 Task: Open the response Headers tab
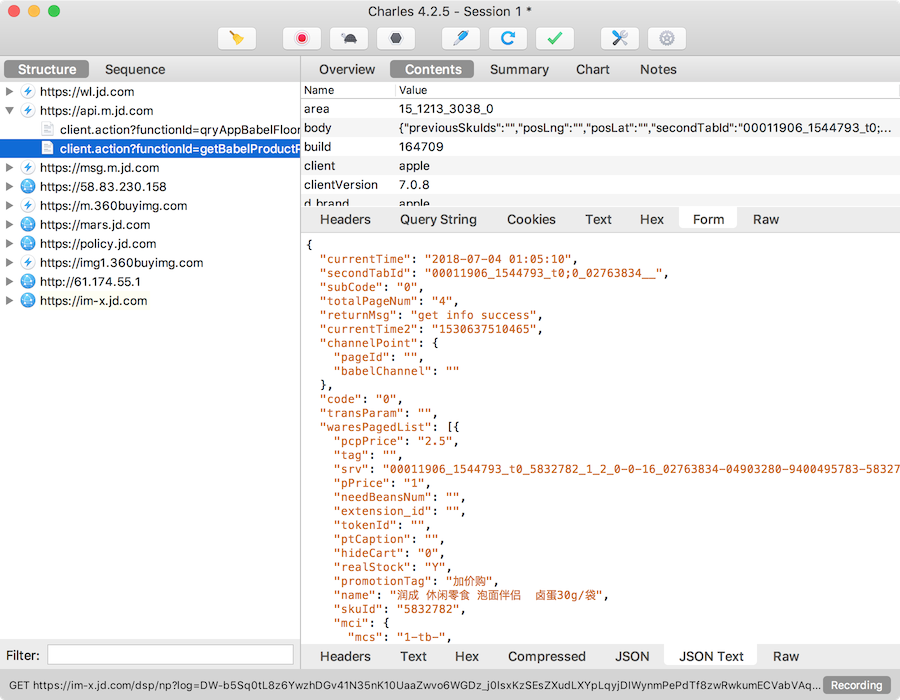[345, 656]
